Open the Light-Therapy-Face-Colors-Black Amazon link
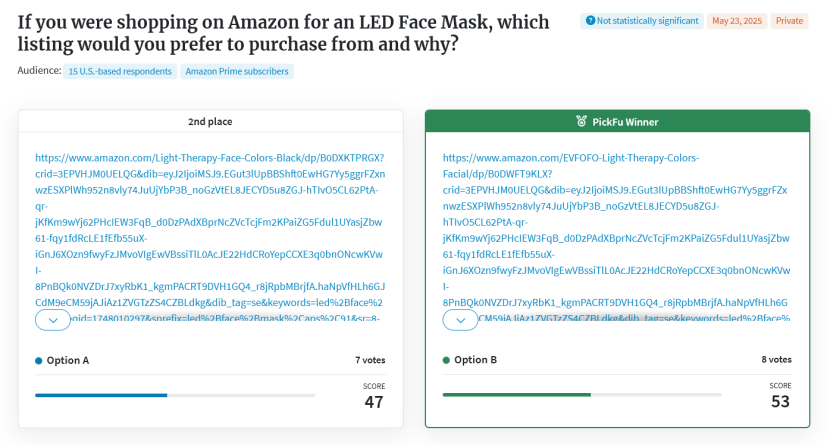This screenshot has height=446, width=830. (x=210, y=158)
